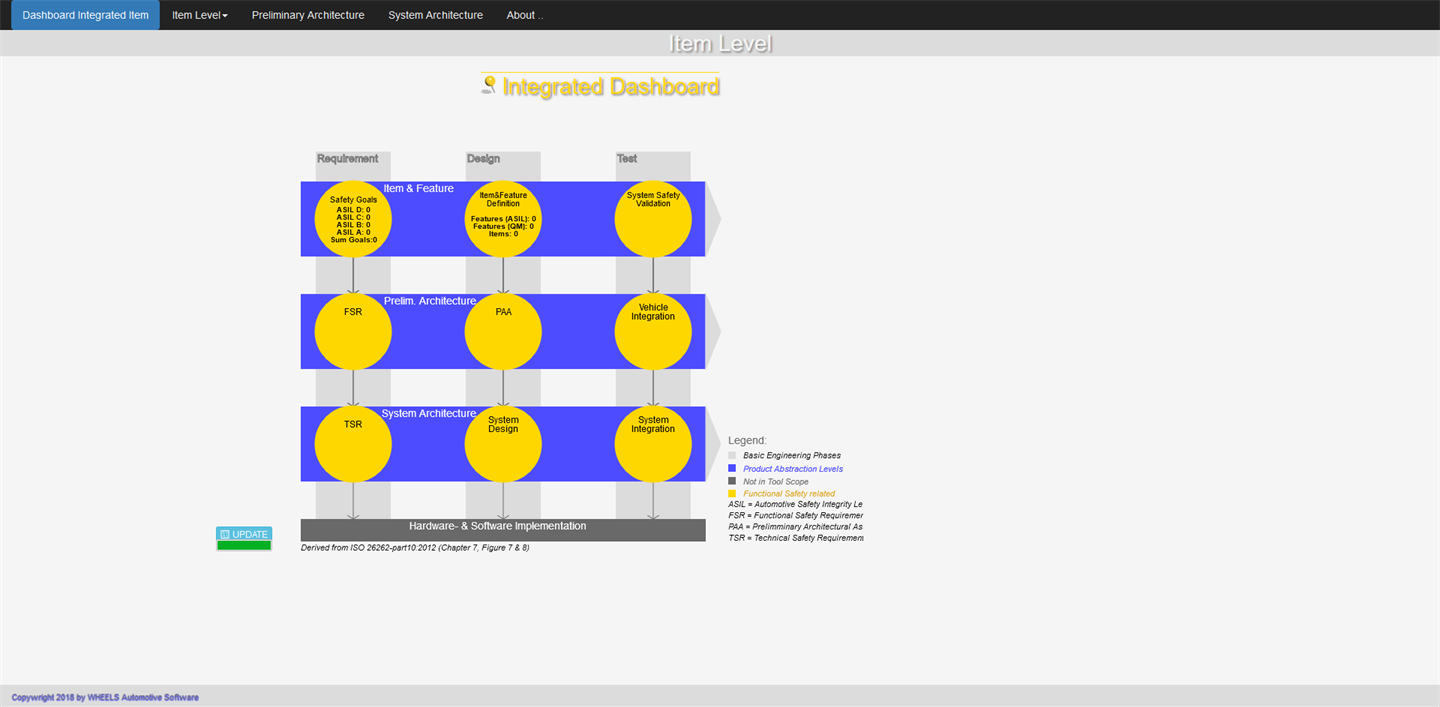This screenshot has height=707, width=1440.
Task: Click the Design column header
Action: coord(483,158)
